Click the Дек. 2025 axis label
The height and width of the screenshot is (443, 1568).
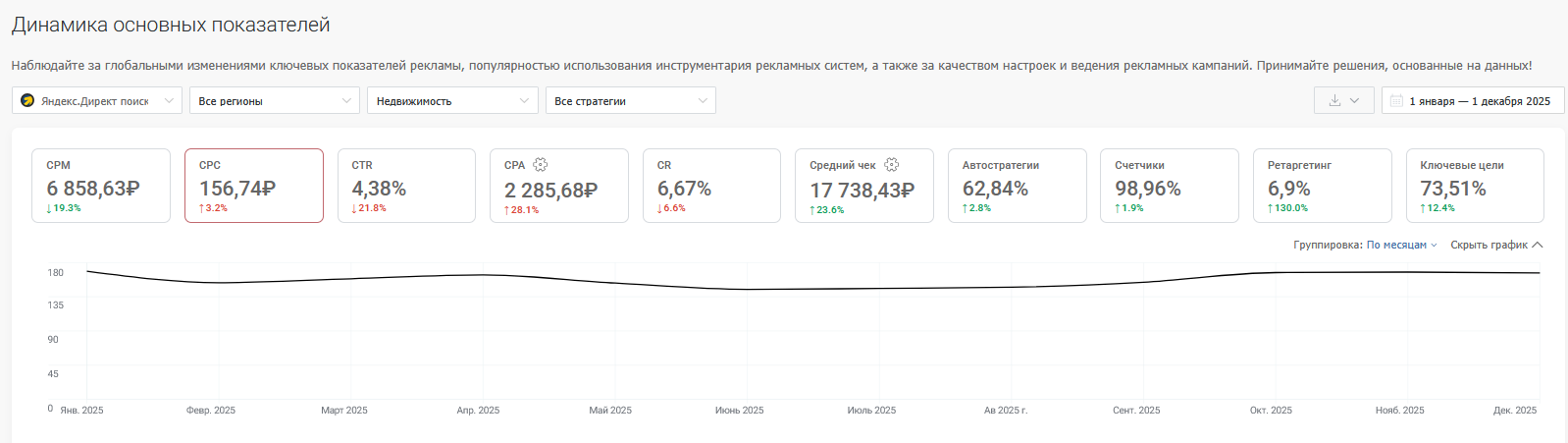click(1515, 411)
